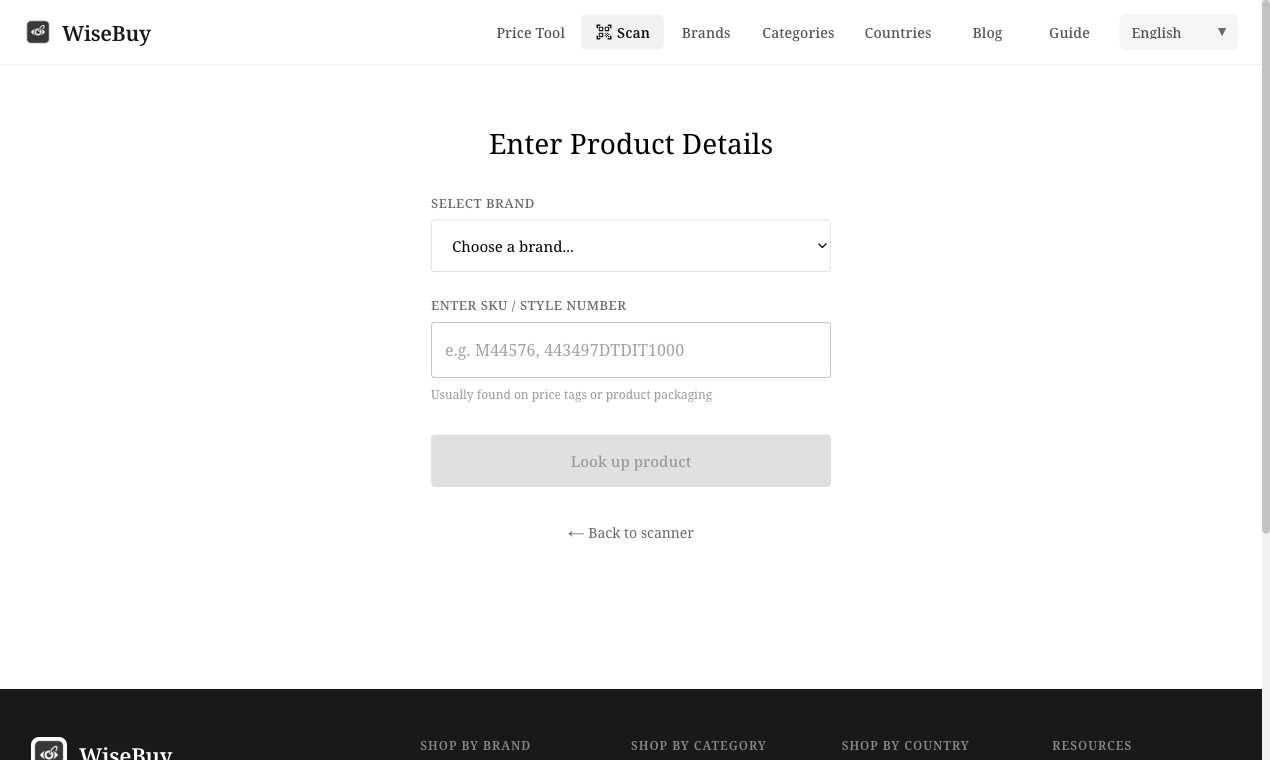Click the WiseBuy logo icon in the header
Screen dimensions: 1270x760
(x=38, y=31)
